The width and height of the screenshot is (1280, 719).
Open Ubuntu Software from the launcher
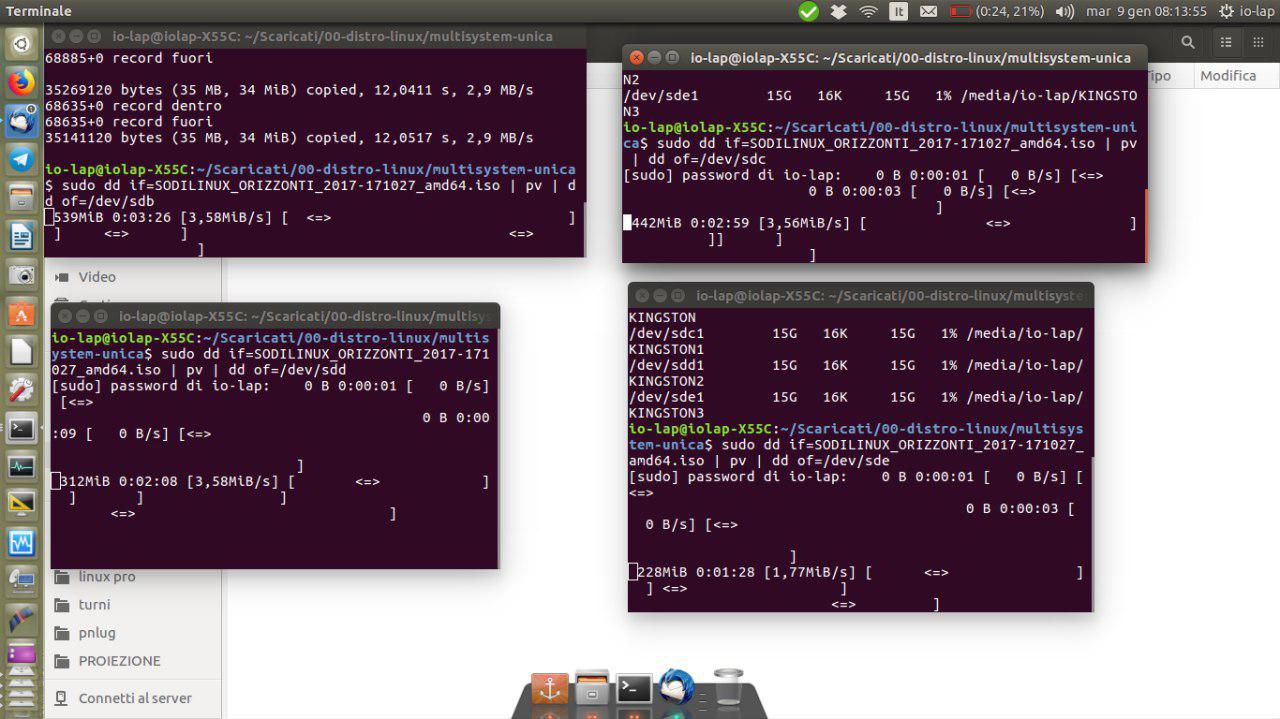click(21, 314)
